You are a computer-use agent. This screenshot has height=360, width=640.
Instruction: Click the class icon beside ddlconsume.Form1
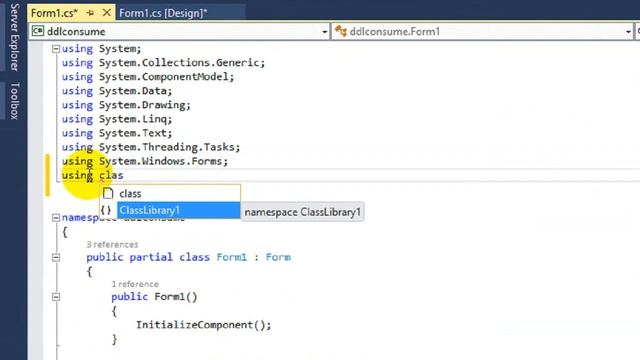tap(340, 31)
